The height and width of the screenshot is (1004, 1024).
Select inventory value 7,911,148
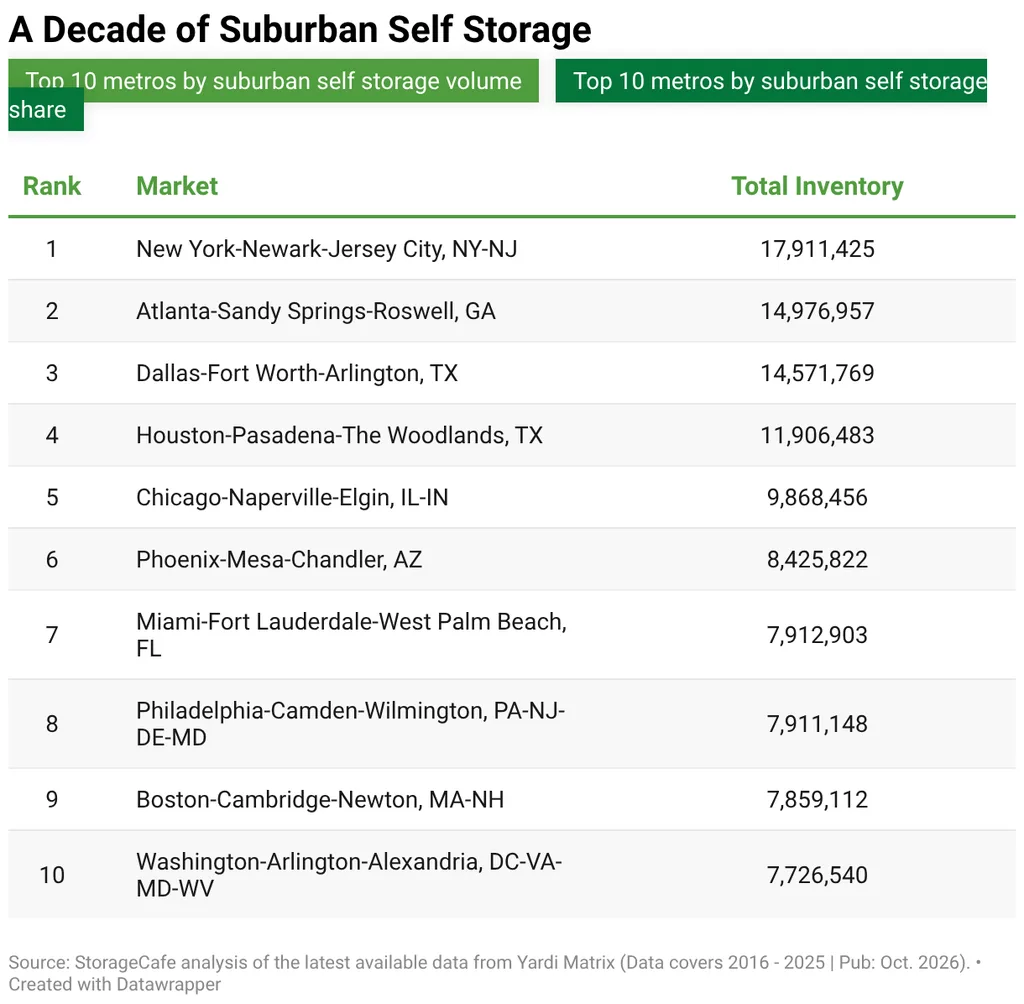point(817,724)
